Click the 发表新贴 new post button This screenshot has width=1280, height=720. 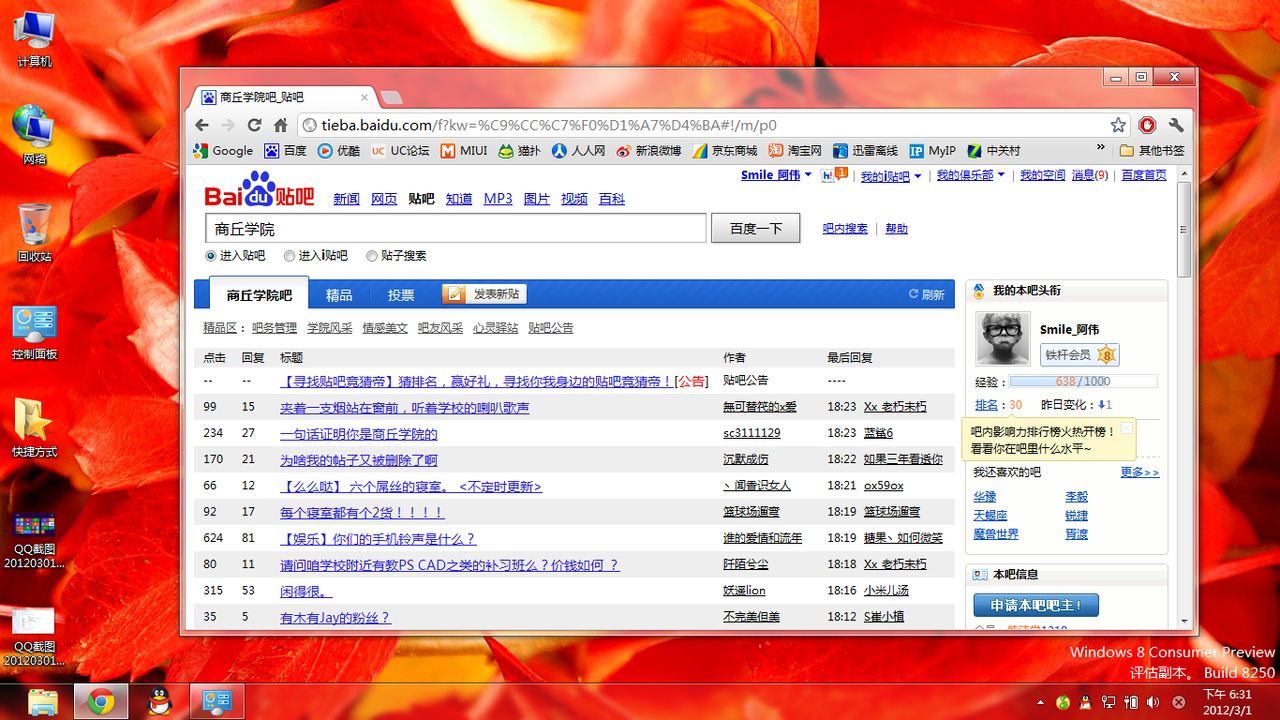click(484, 294)
